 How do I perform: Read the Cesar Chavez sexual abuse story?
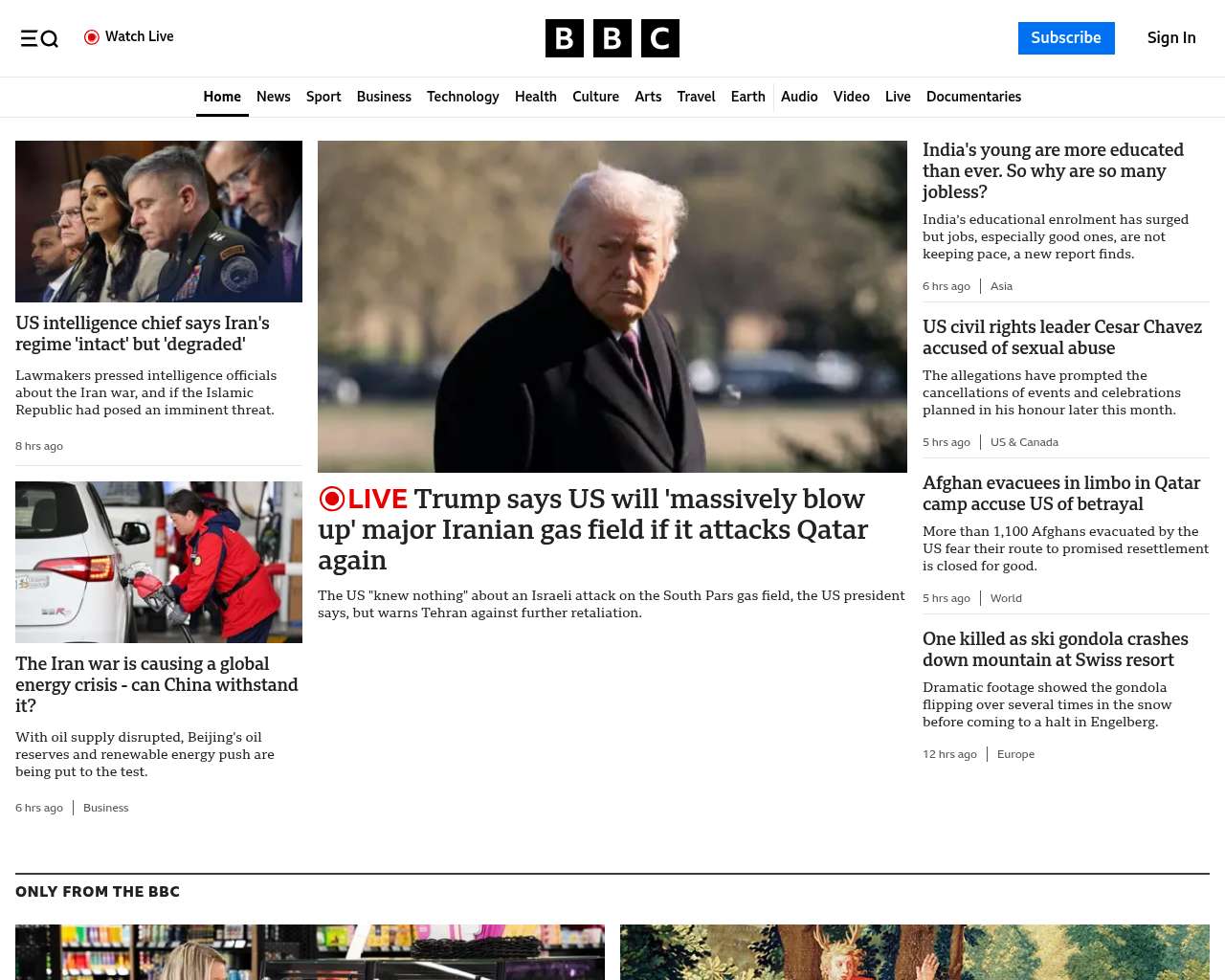[1062, 337]
